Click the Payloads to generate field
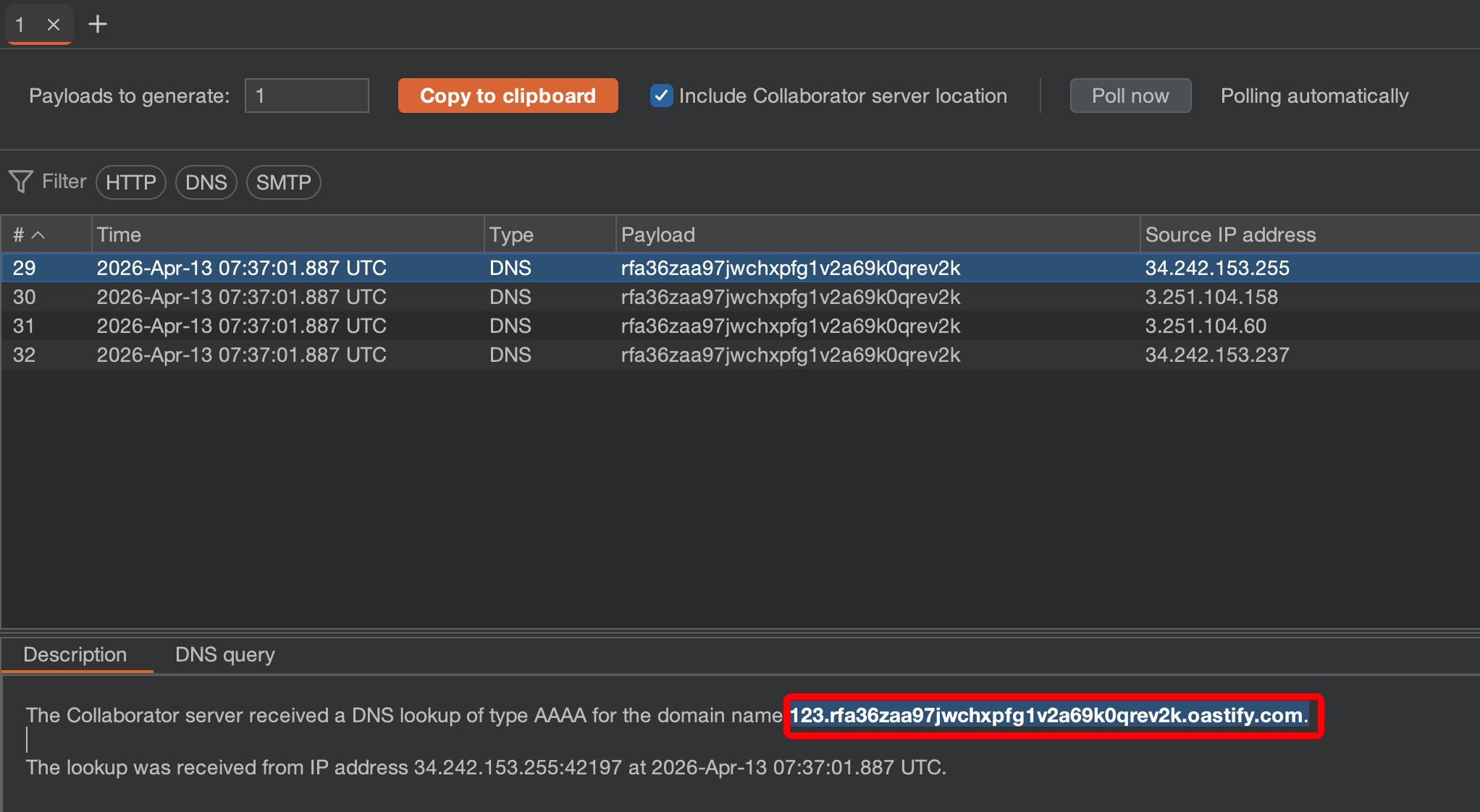 click(x=306, y=96)
